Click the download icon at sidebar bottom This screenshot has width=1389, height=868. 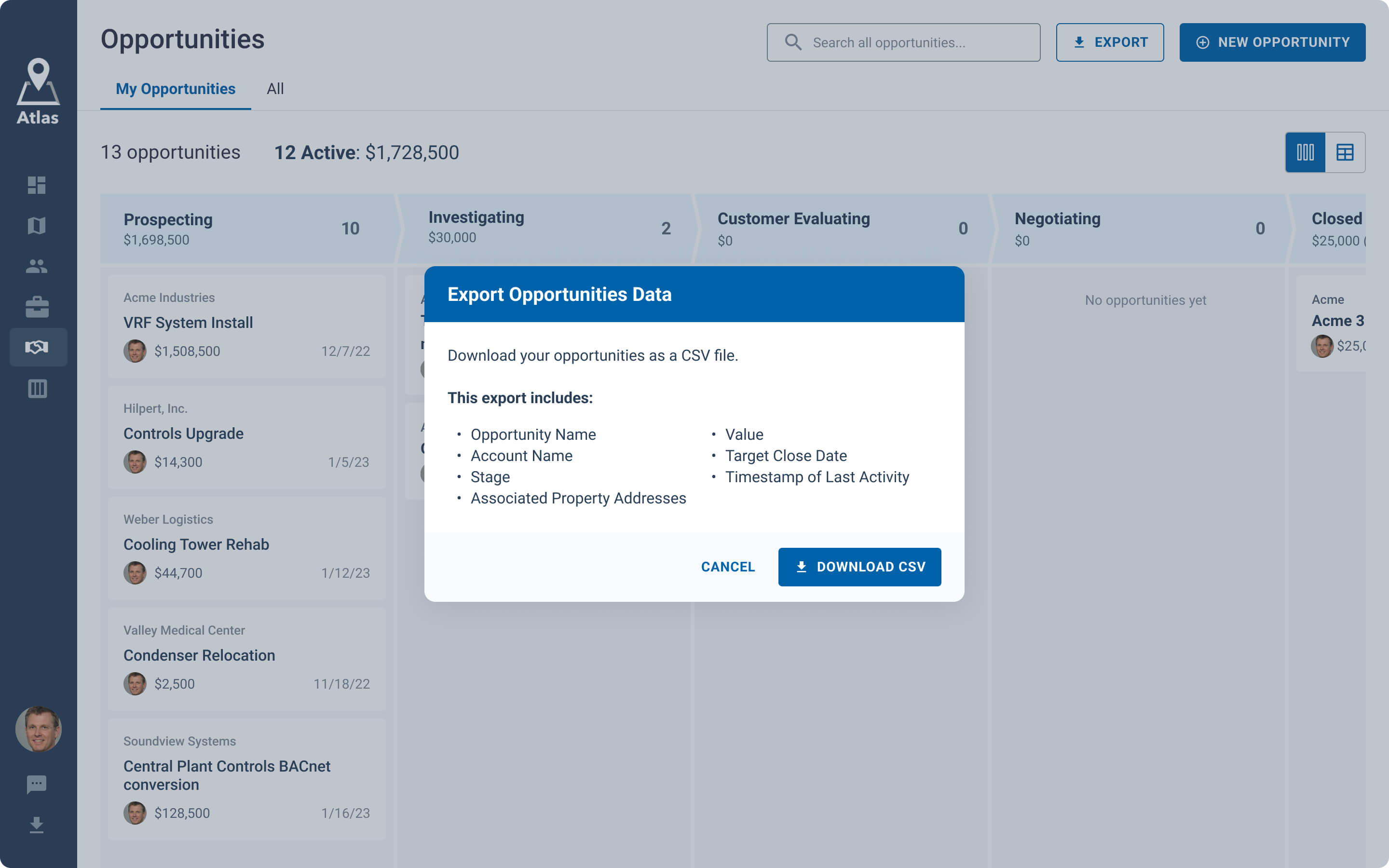37,825
